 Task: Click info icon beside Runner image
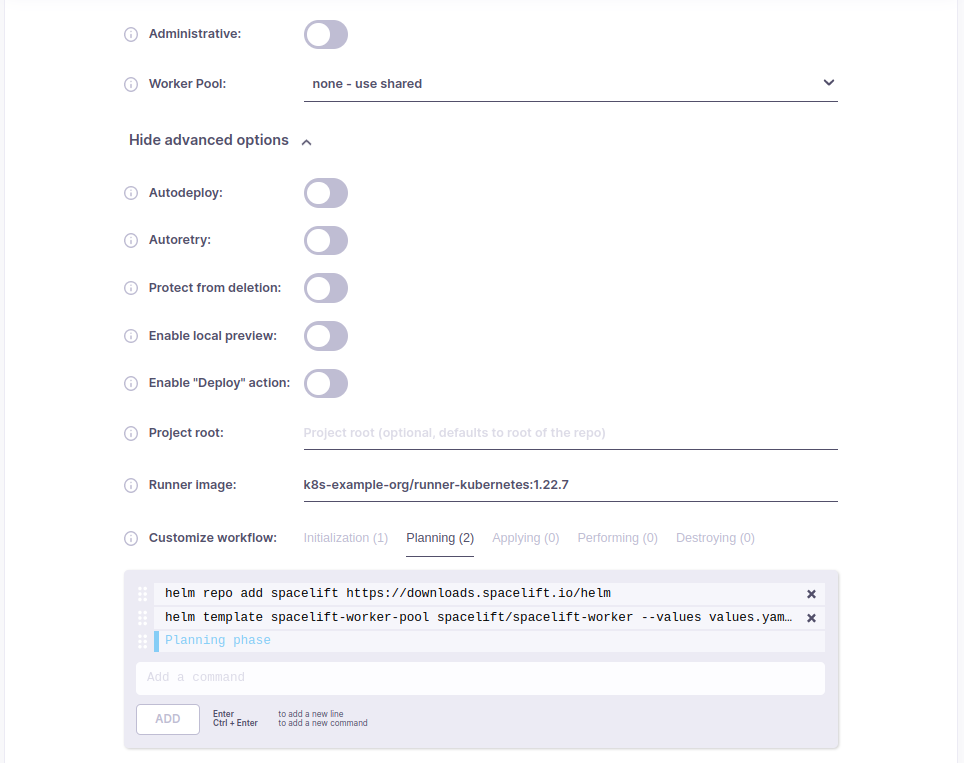[x=130, y=486]
